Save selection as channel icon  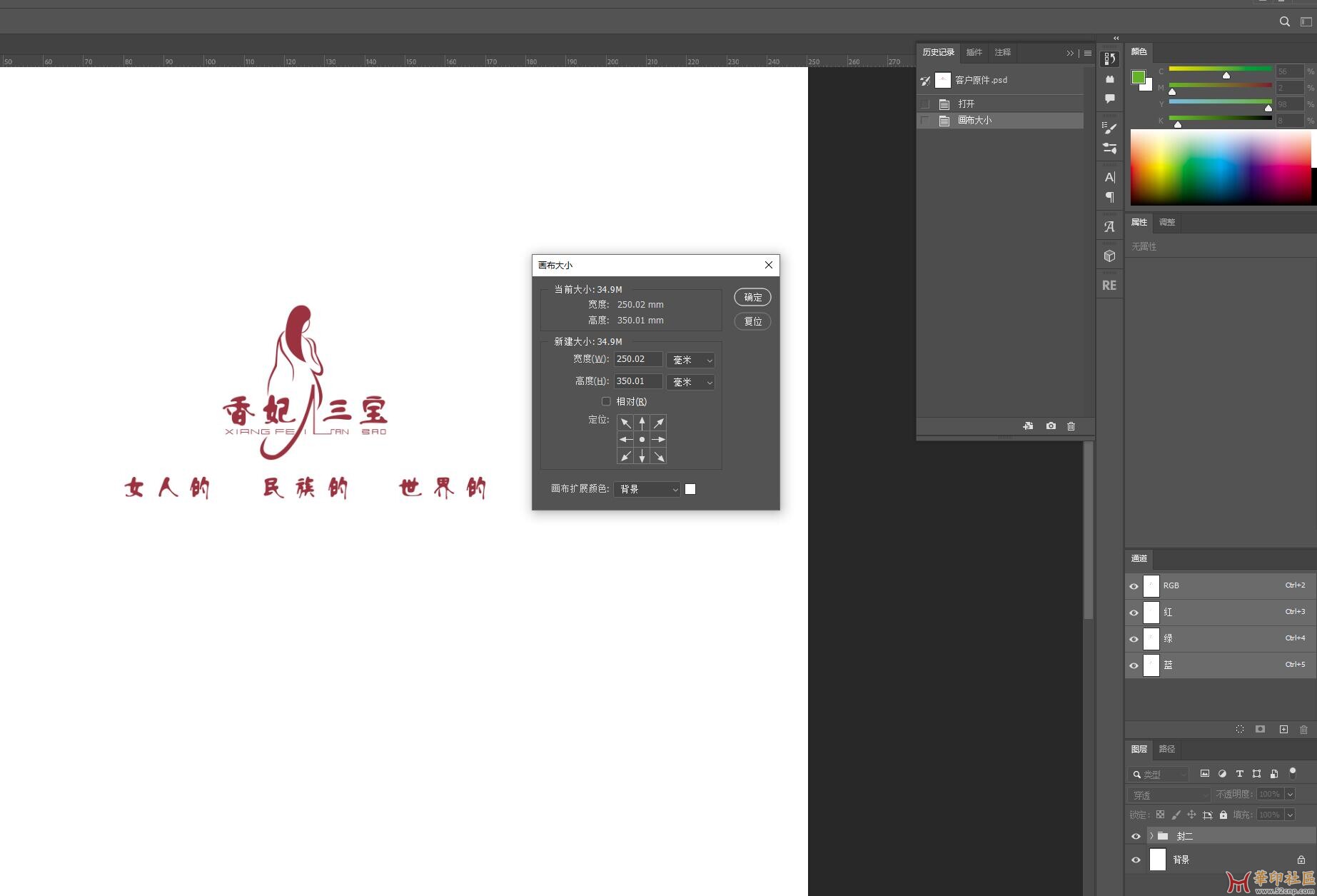pyautogui.click(x=1261, y=729)
